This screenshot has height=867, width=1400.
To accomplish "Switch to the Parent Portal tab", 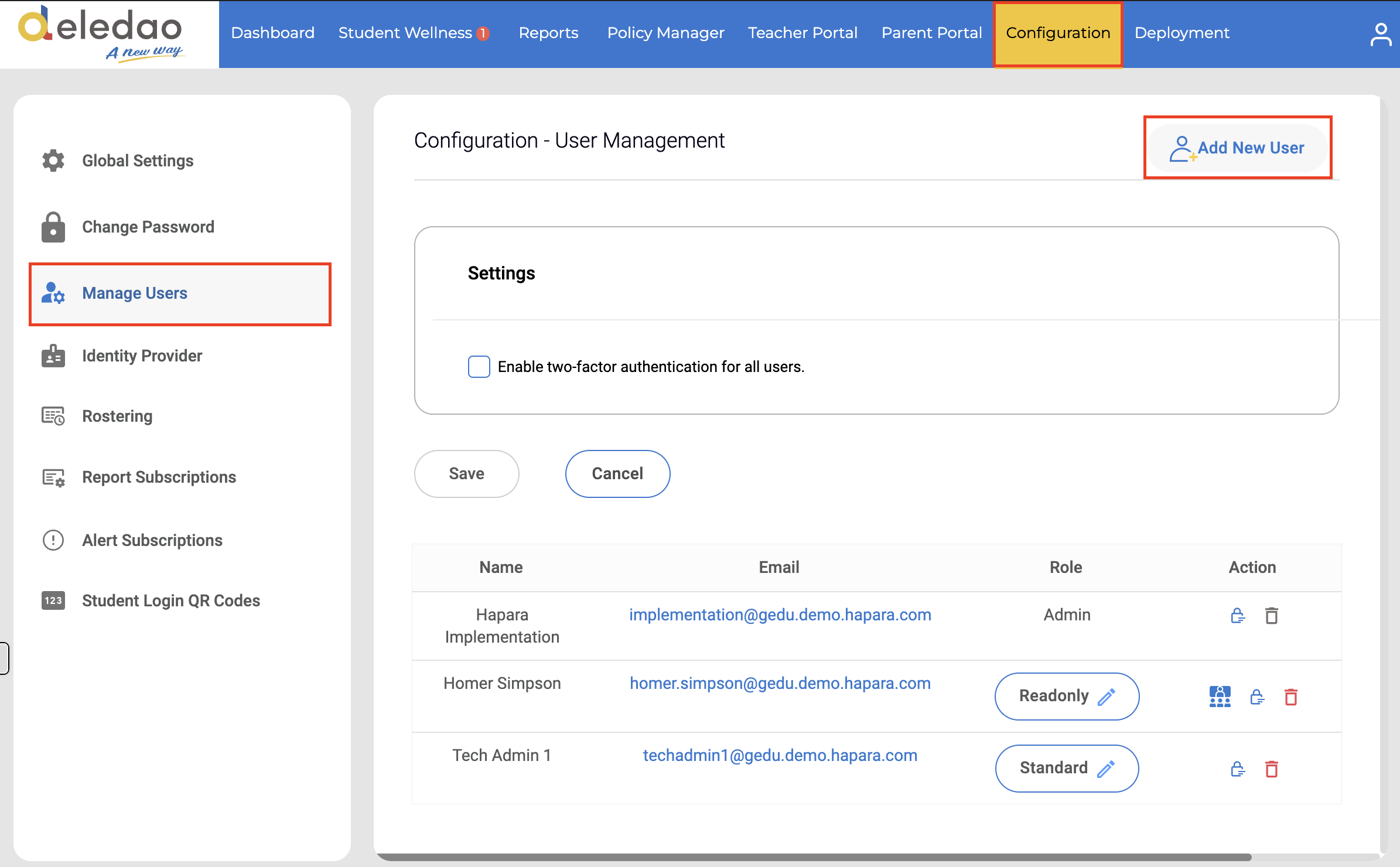I will (931, 33).
